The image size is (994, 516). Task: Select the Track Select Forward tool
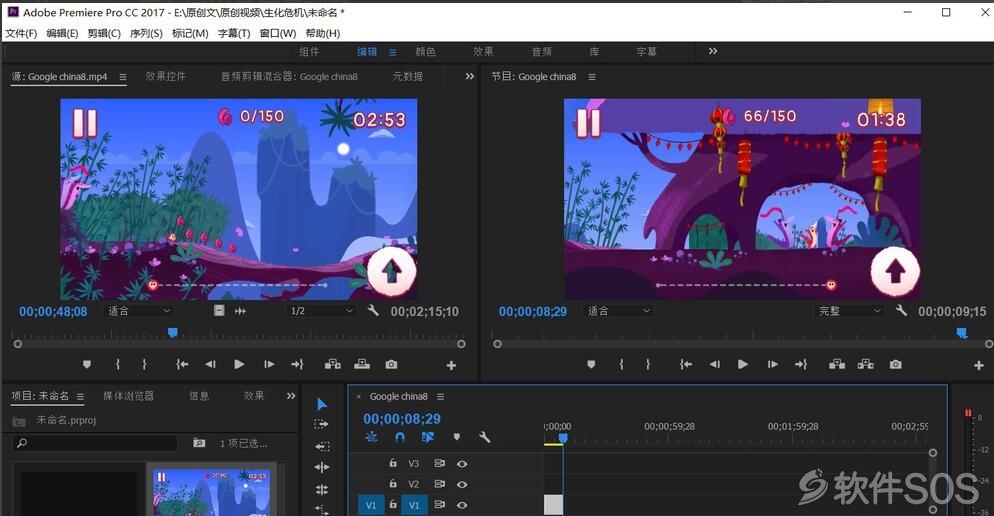[x=322, y=424]
